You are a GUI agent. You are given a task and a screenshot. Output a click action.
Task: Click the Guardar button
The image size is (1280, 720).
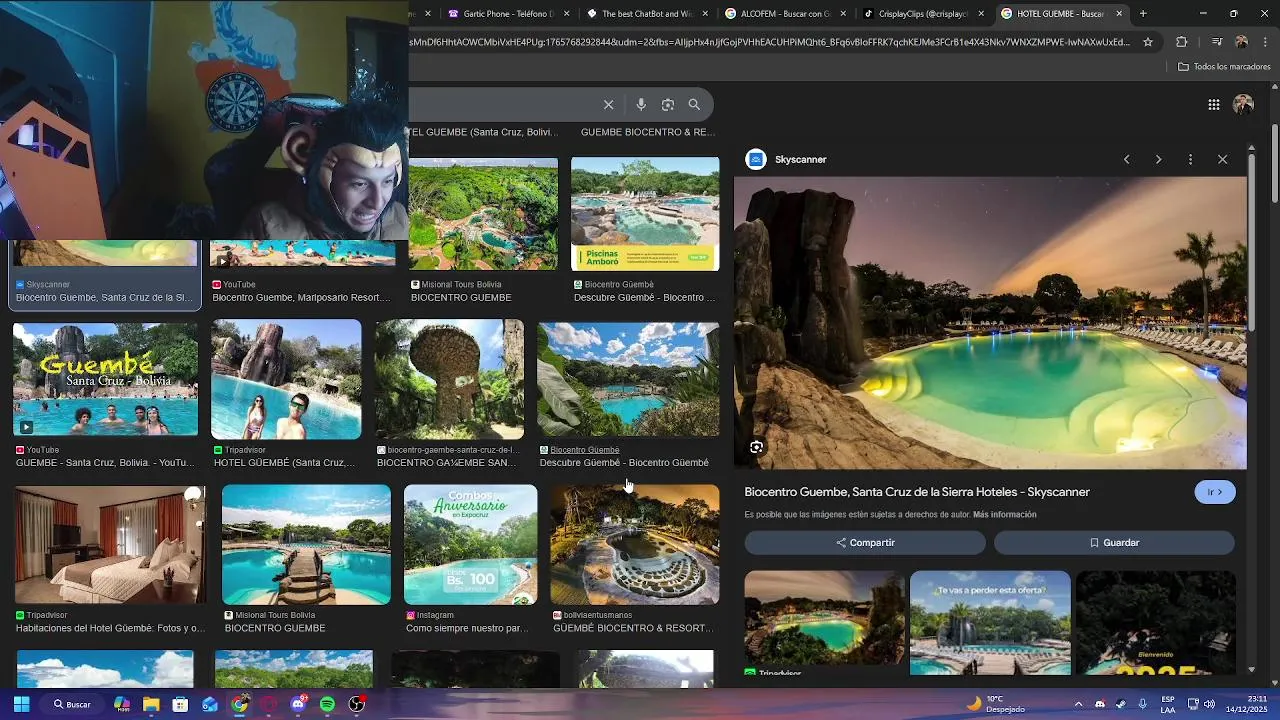click(x=1114, y=543)
